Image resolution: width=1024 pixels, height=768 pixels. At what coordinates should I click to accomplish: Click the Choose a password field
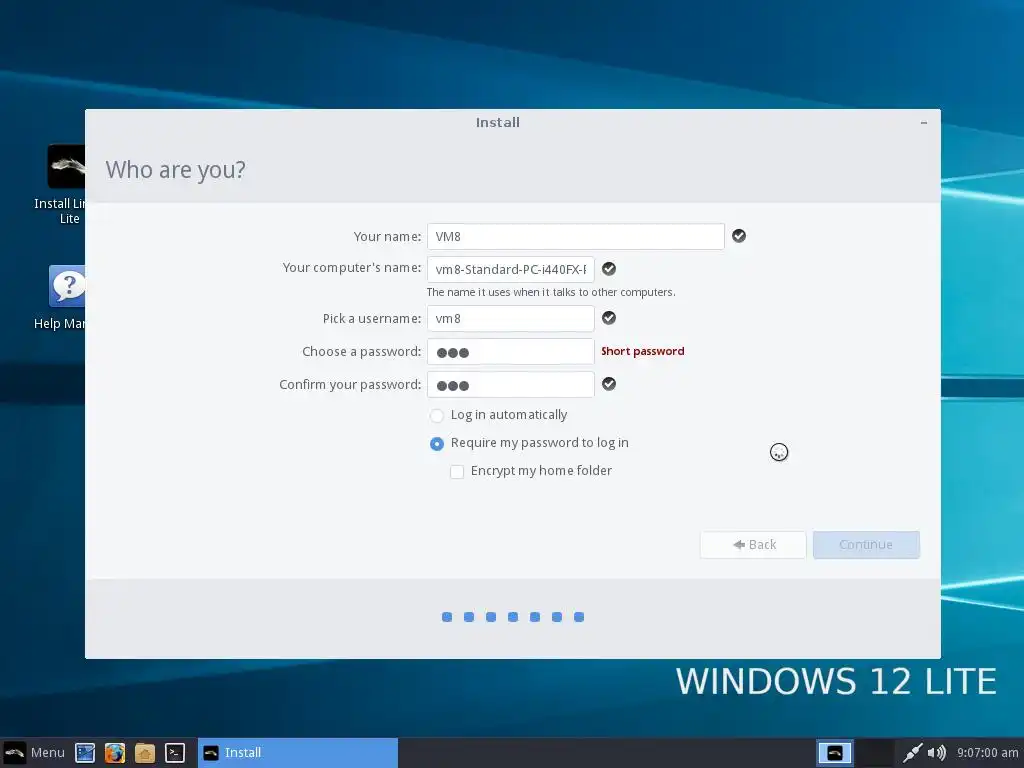[x=511, y=351]
